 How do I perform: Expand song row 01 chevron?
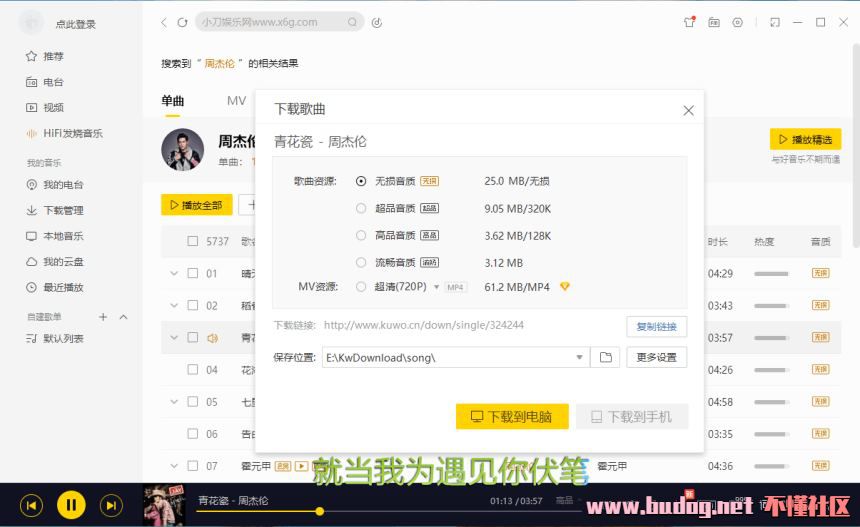(174, 273)
